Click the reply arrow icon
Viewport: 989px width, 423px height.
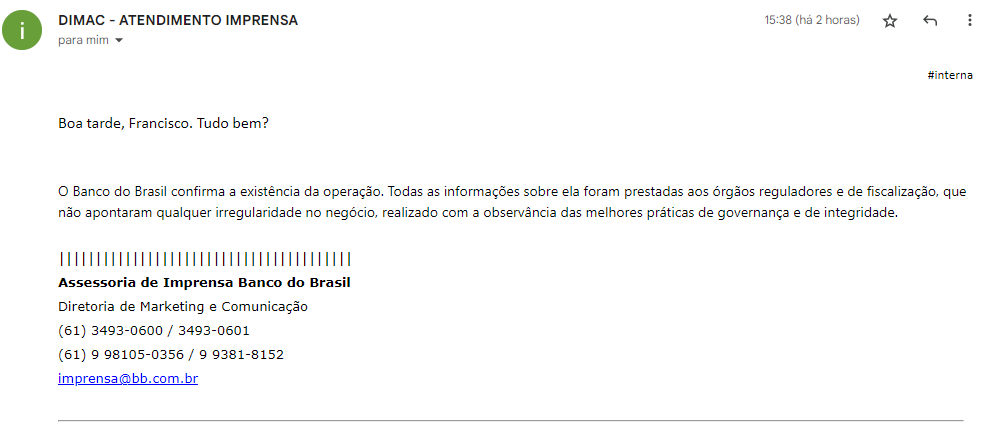click(x=930, y=21)
